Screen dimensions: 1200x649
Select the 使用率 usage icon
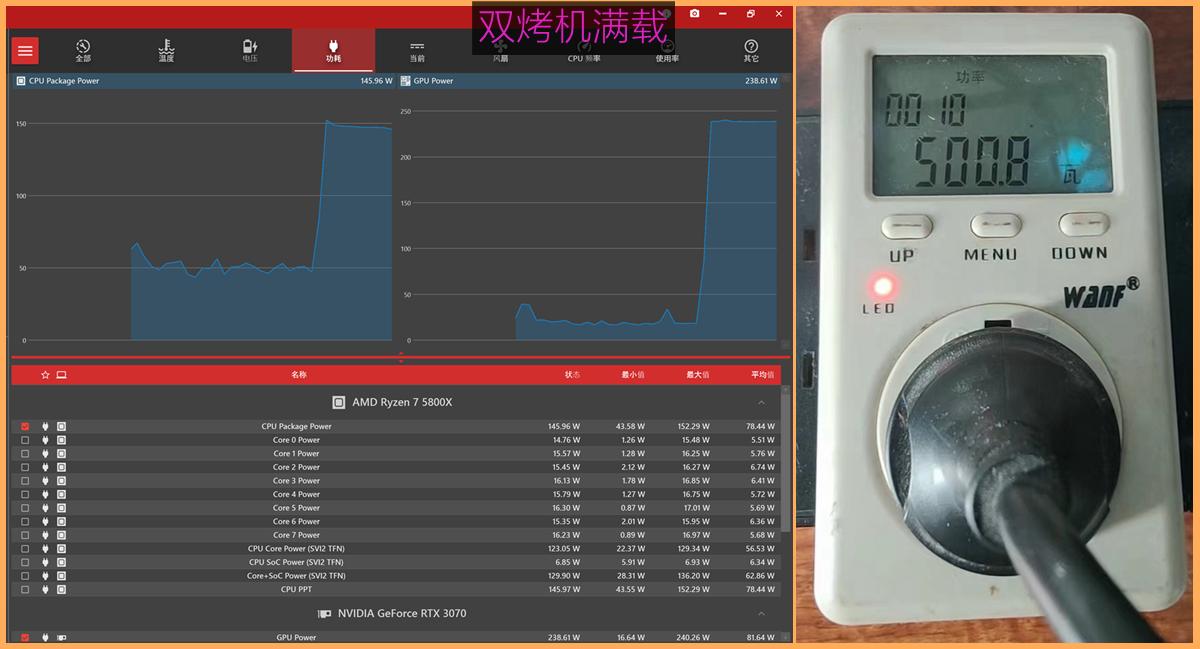(x=667, y=50)
